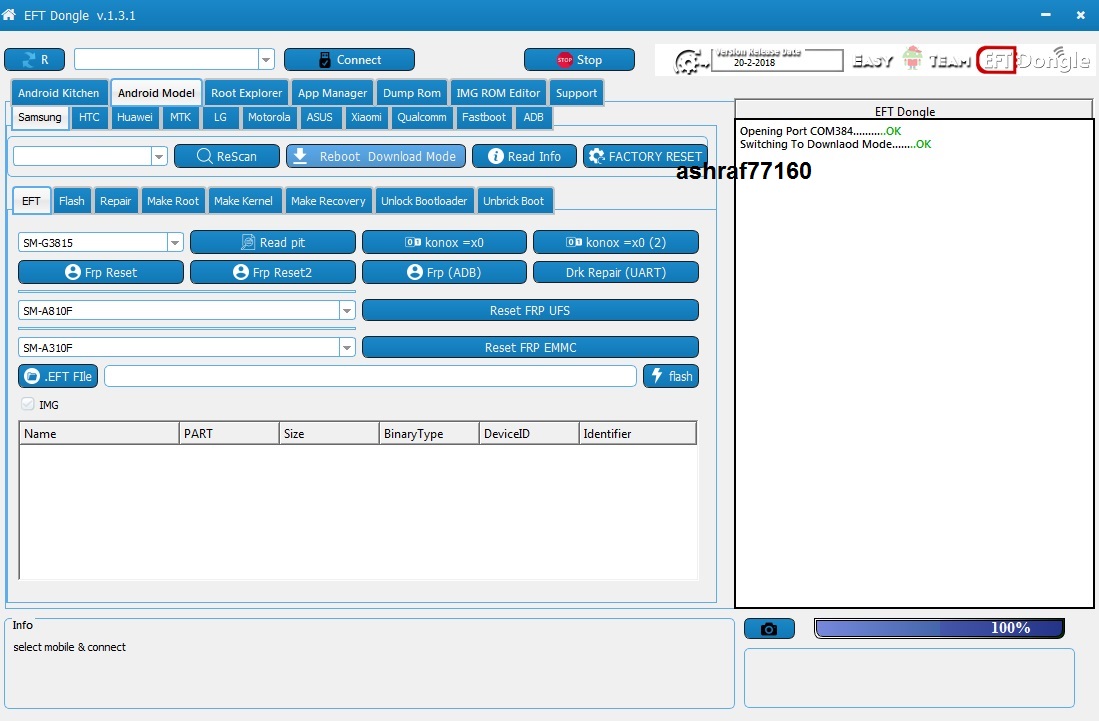The width and height of the screenshot is (1099, 721).
Task: Select the Huawei brand tab
Action: [135, 117]
